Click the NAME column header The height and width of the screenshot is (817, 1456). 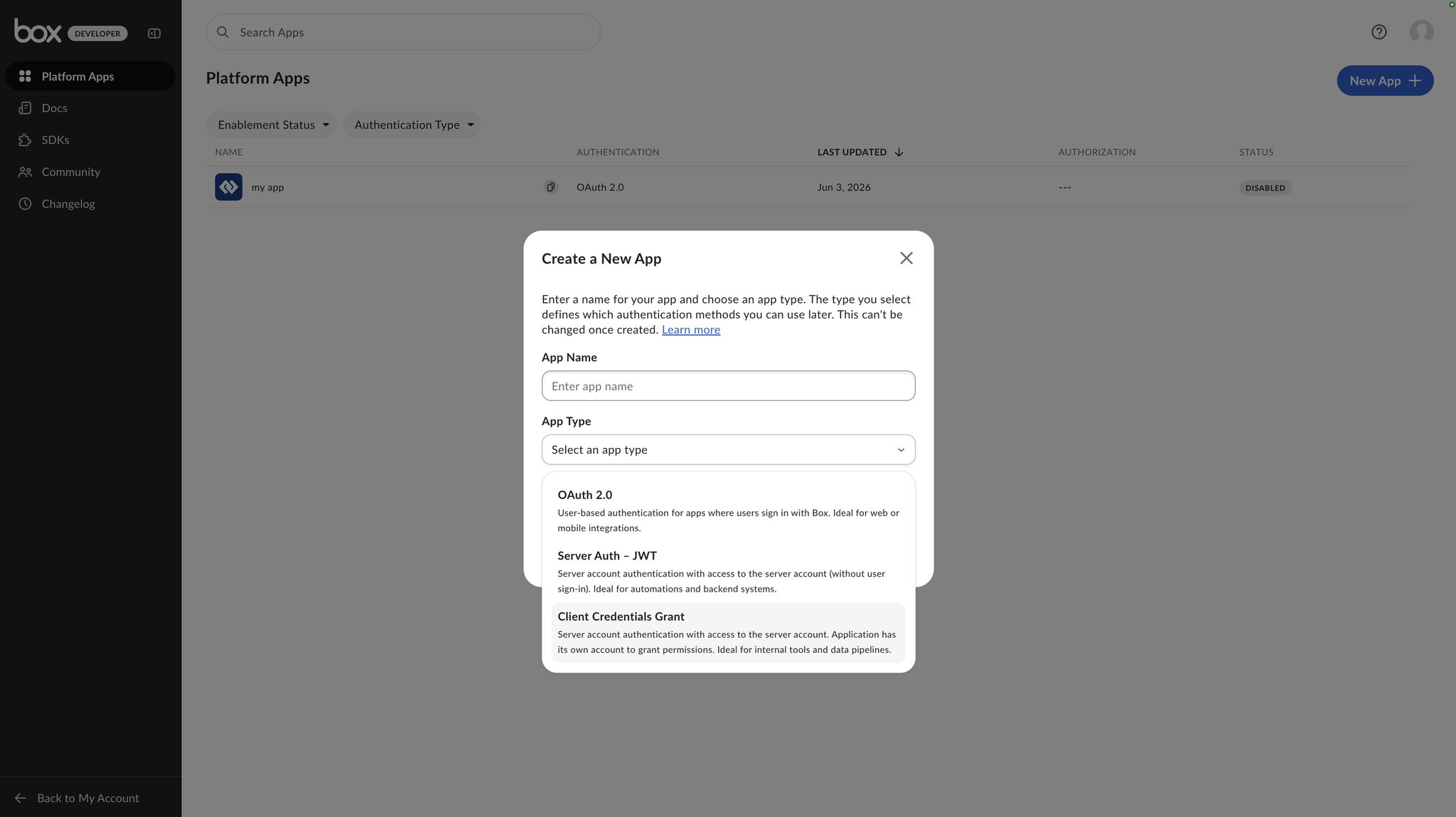tap(229, 152)
